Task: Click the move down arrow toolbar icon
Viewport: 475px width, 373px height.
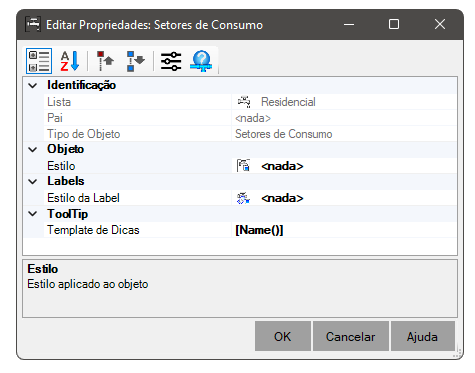Action: [135, 61]
